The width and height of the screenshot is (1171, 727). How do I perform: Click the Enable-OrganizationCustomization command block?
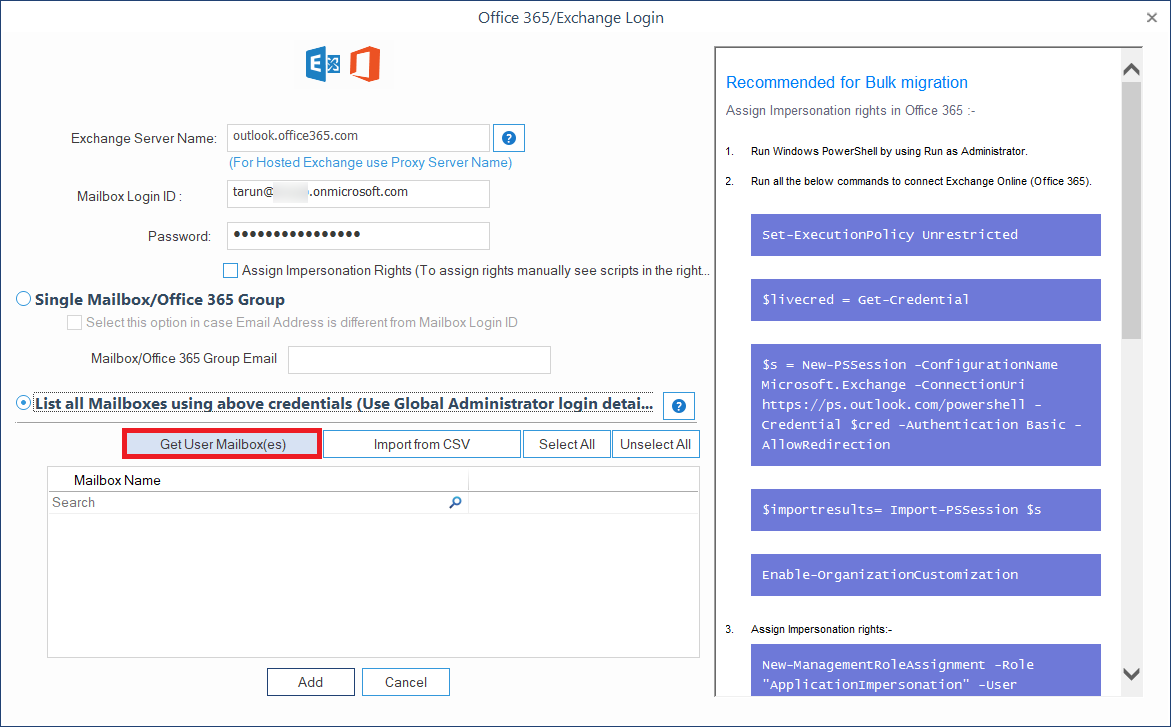coord(925,575)
